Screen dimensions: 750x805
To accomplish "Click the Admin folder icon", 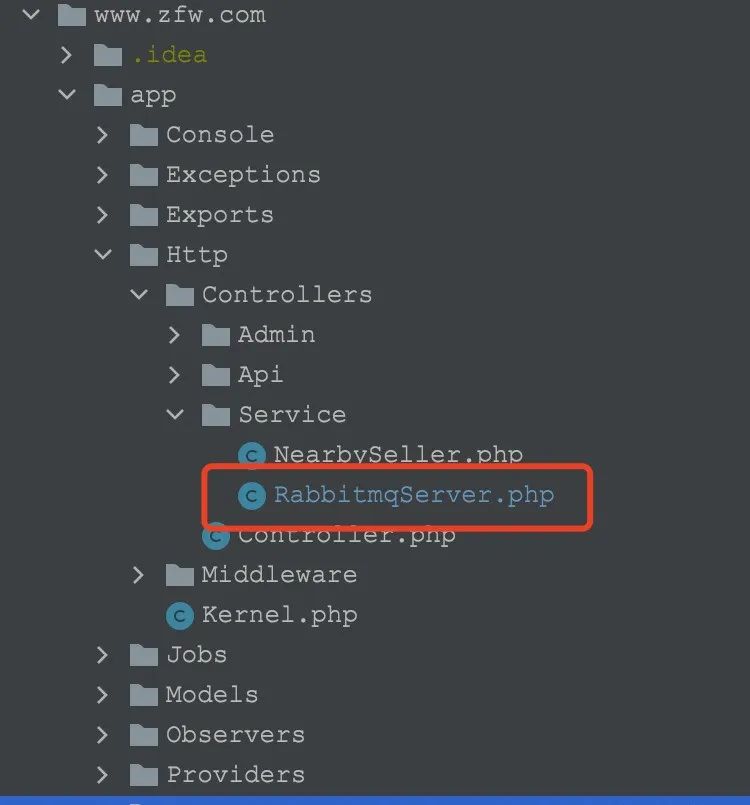I will tap(216, 335).
